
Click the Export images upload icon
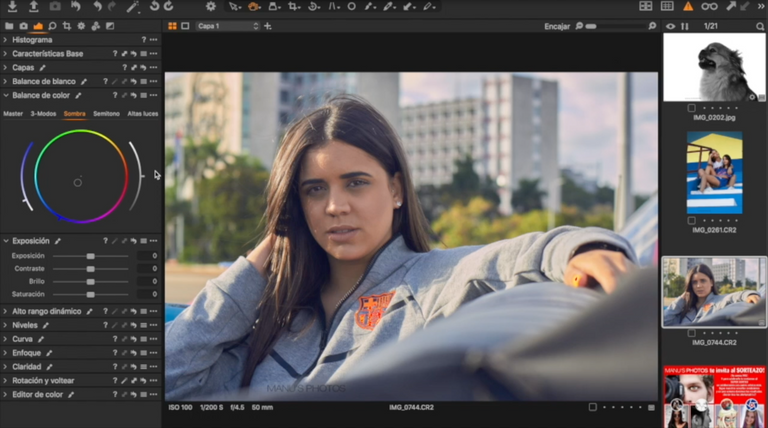pos(33,6)
